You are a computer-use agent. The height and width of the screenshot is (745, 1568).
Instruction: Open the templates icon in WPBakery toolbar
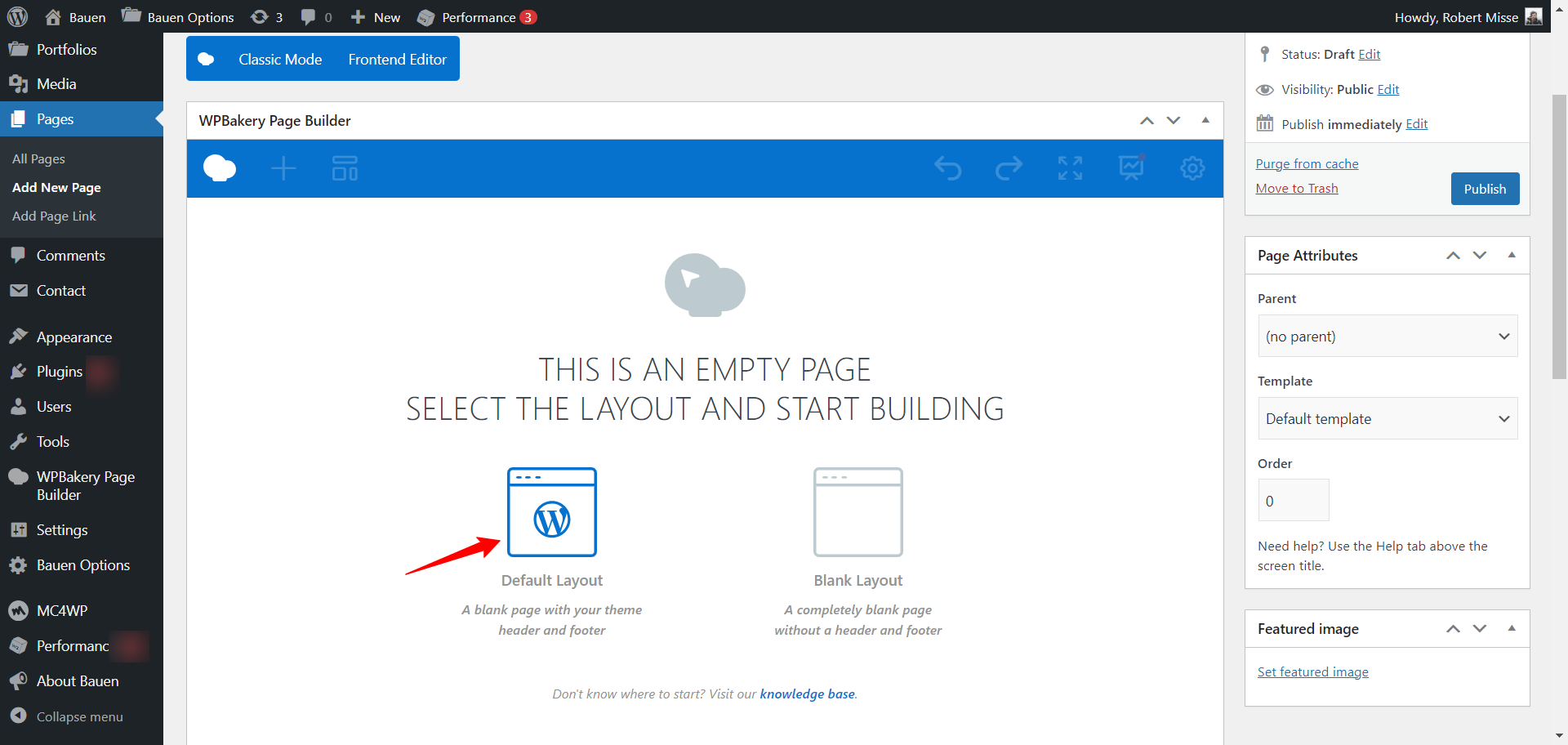click(345, 168)
